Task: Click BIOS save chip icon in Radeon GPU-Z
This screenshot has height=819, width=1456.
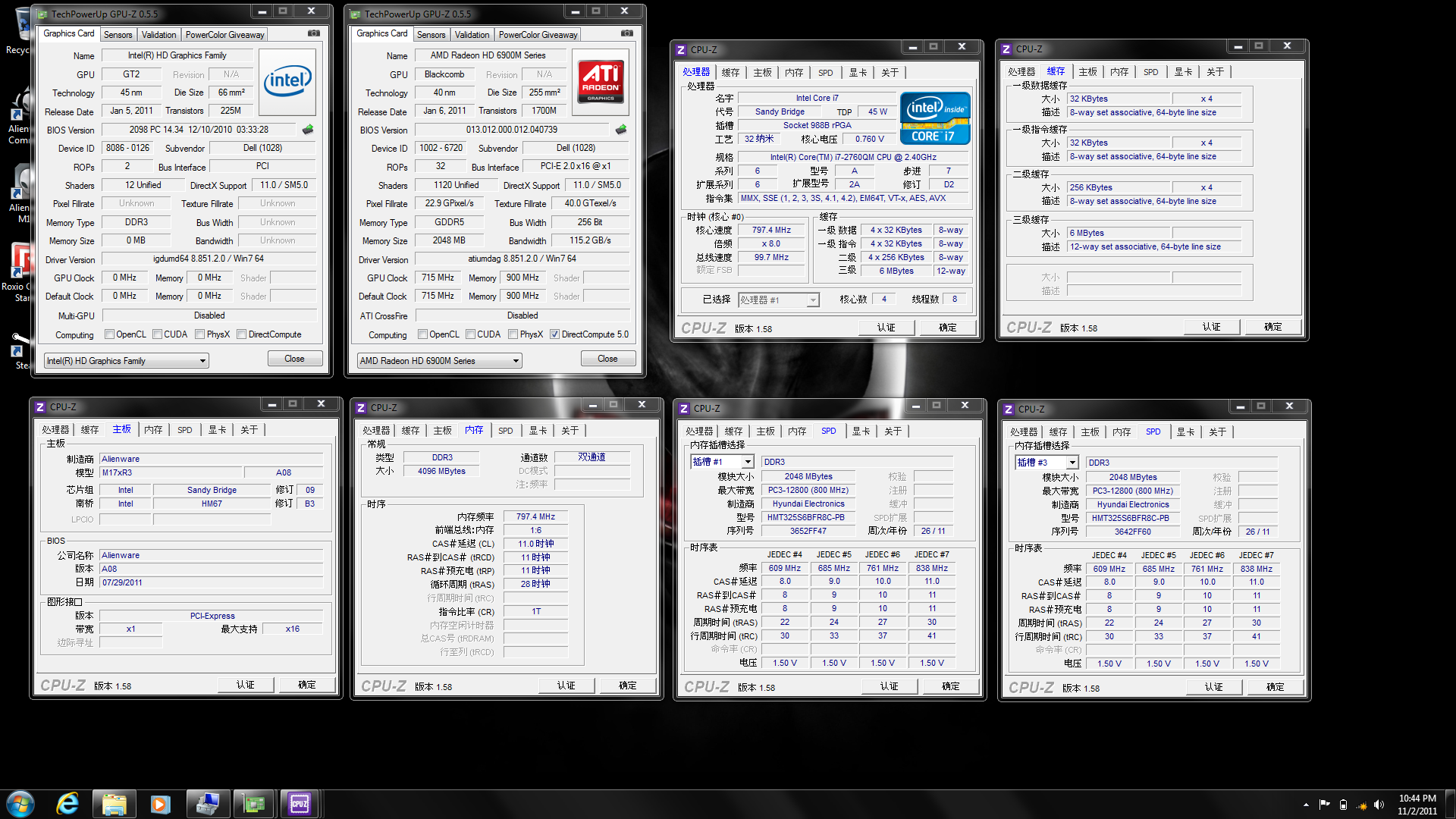Action: tap(621, 130)
